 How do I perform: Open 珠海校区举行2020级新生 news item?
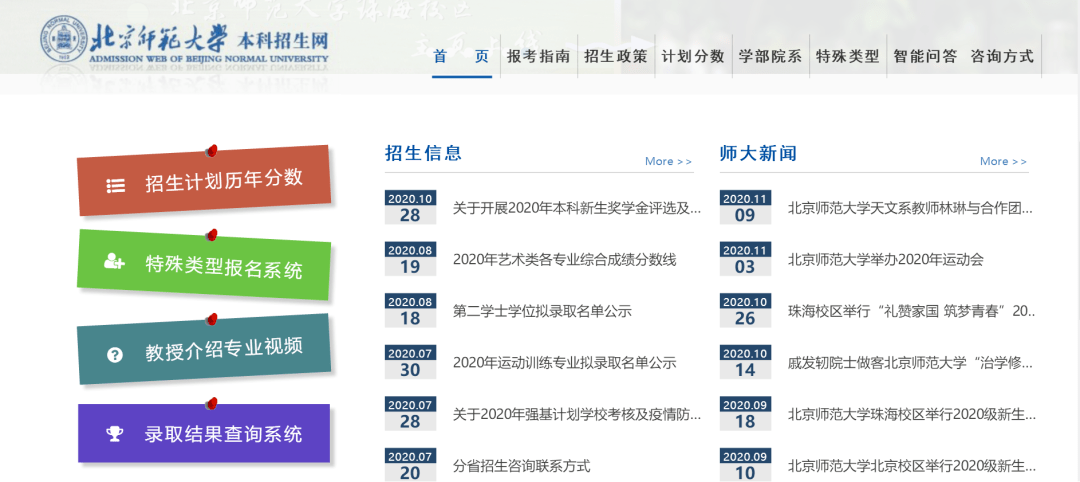point(912,415)
